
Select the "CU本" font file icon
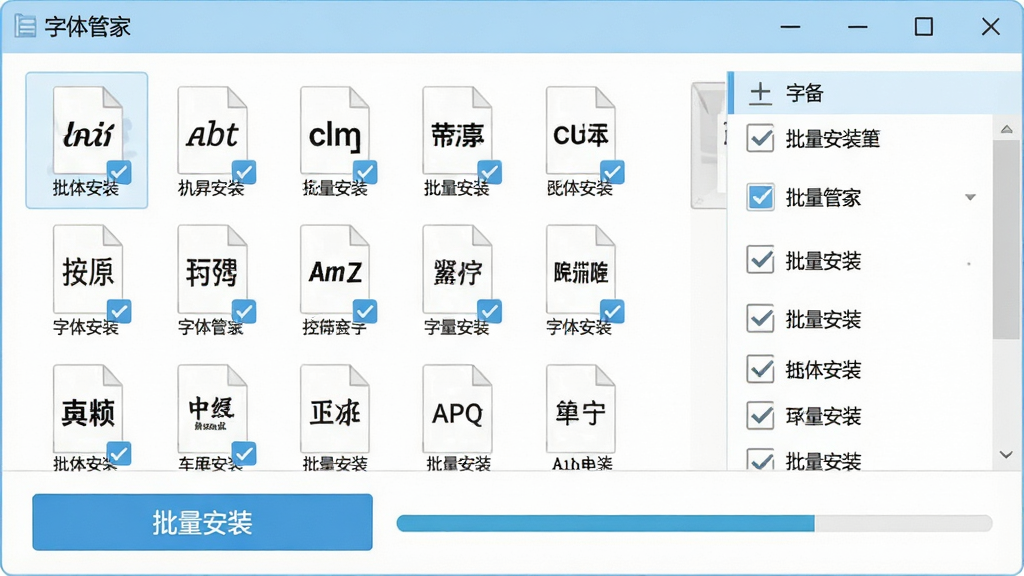581,131
